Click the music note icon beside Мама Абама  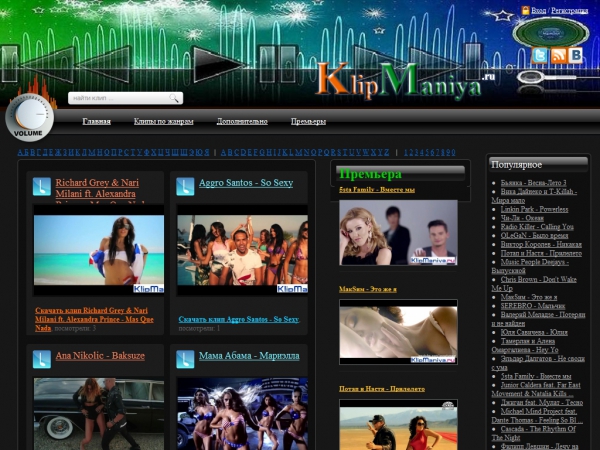click(x=185, y=359)
